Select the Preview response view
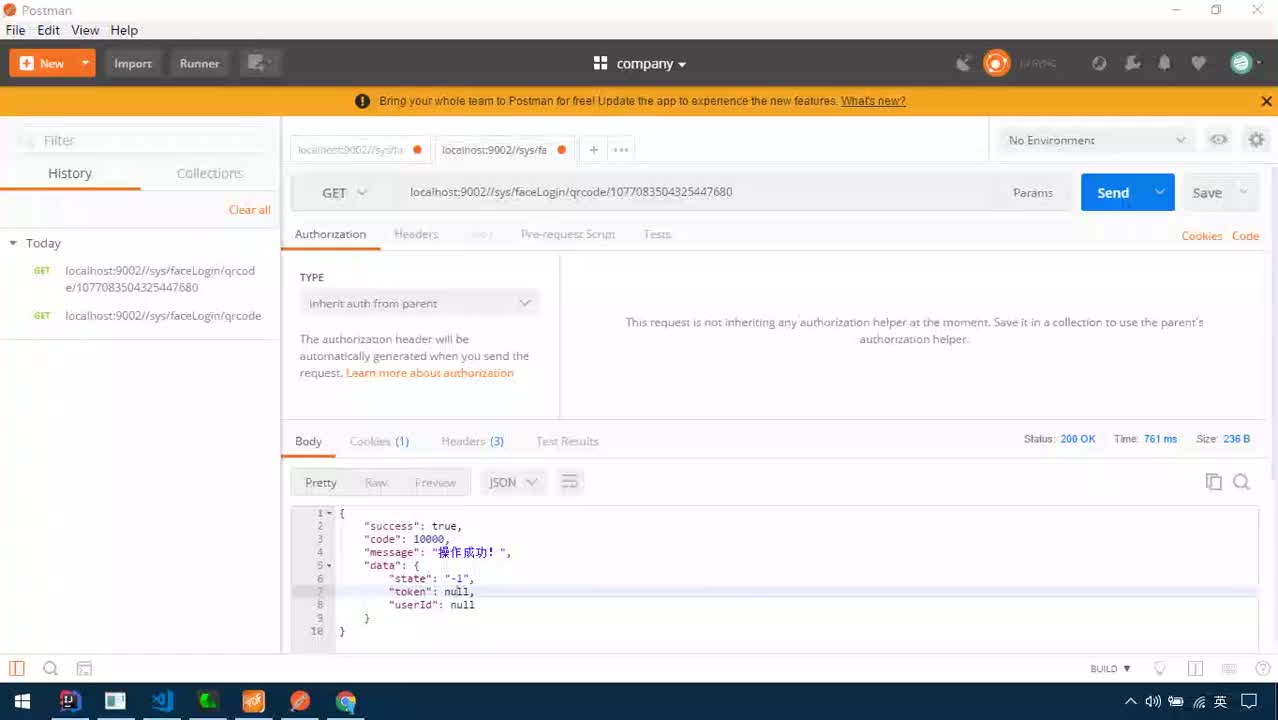 [435, 483]
